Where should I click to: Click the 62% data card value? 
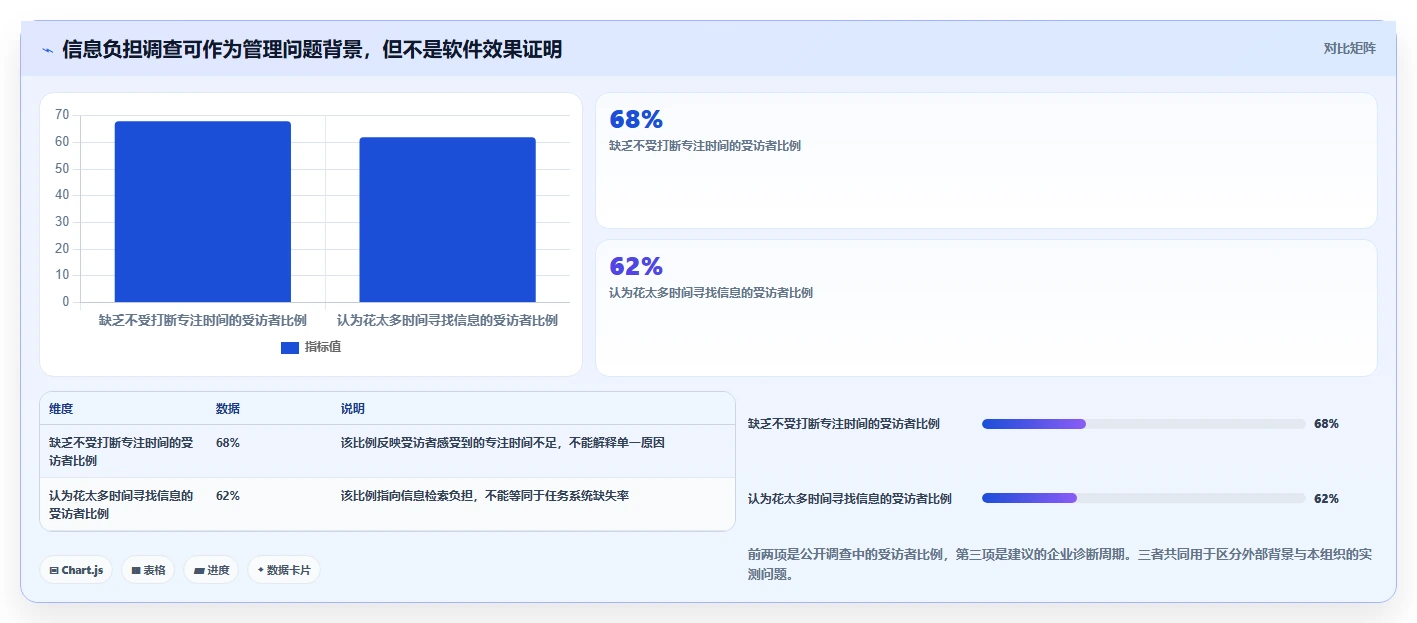tap(636, 267)
